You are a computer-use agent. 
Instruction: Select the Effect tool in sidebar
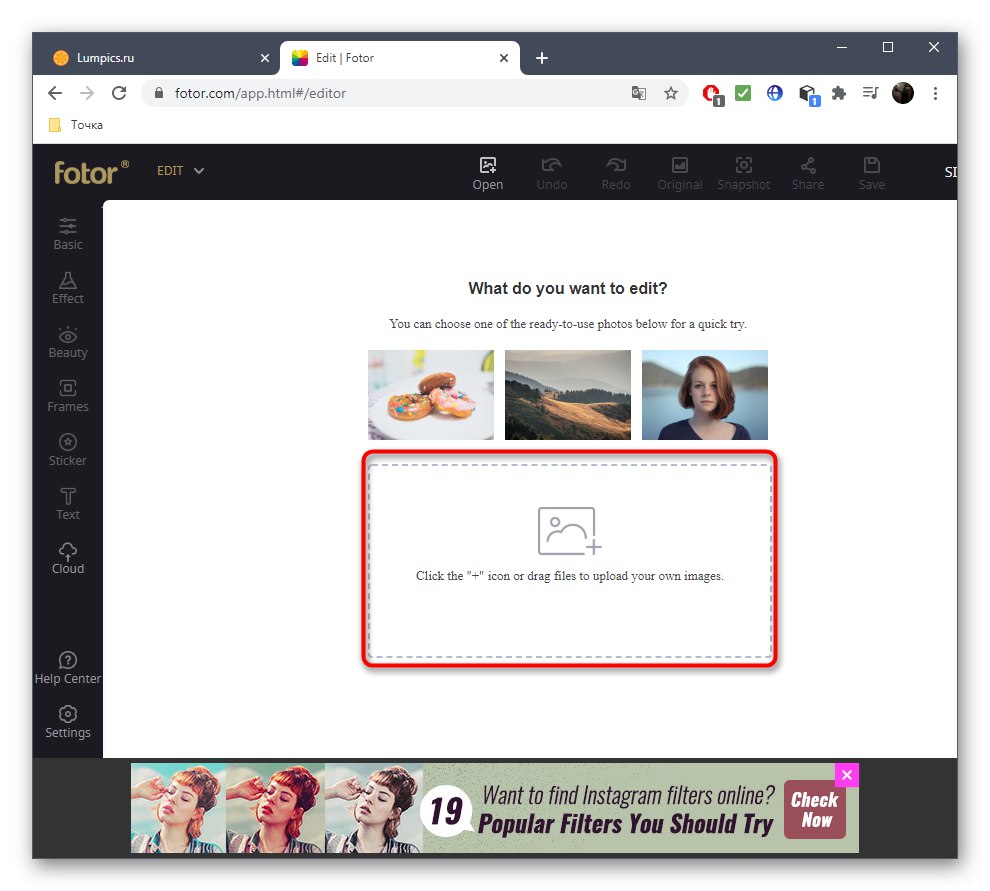(x=67, y=287)
